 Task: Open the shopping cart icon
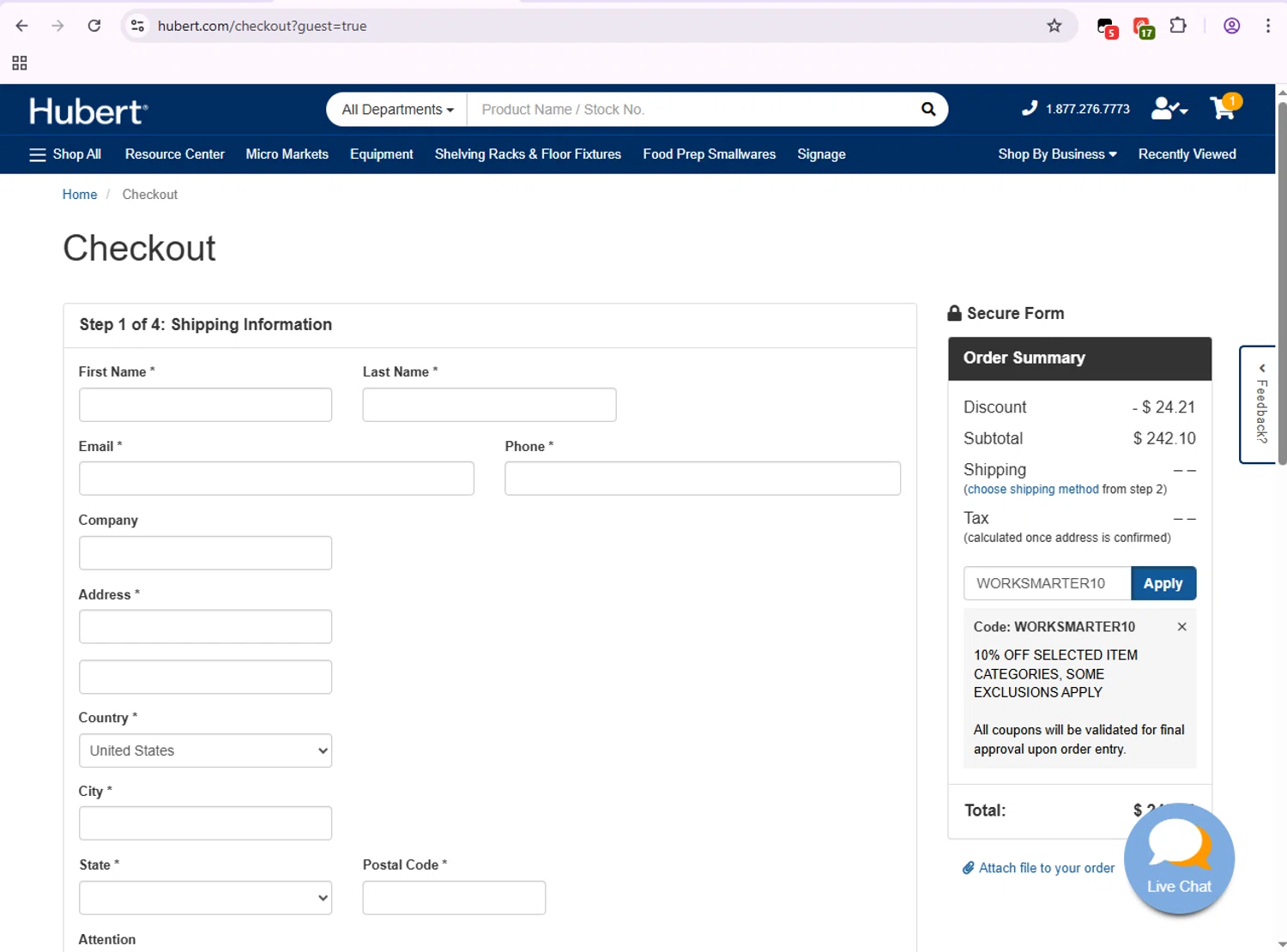[1225, 106]
